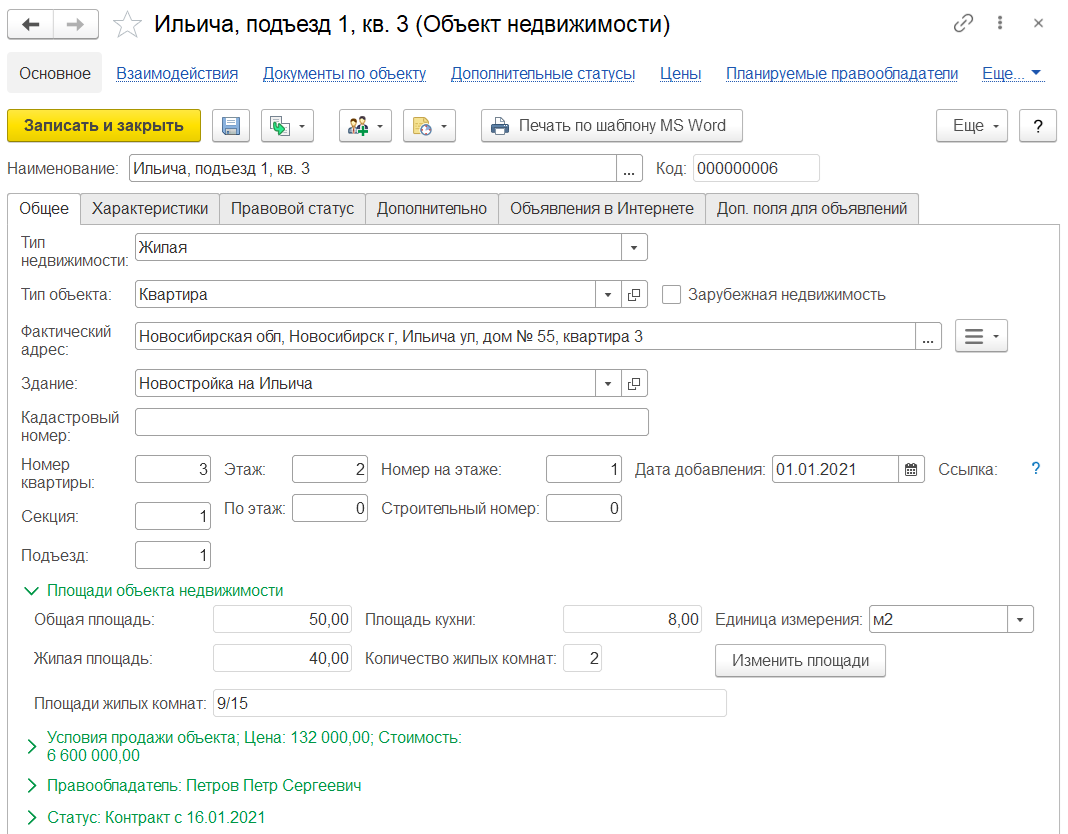This screenshot has height=834, width=1068.
Task: Collapse Площади объекта недвижимости section
Action: click(x=31, y=591)
